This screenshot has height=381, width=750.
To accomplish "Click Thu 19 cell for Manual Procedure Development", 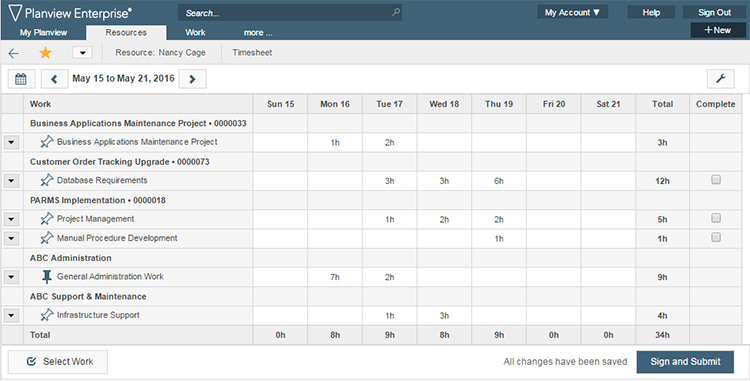I will point(499,239).
